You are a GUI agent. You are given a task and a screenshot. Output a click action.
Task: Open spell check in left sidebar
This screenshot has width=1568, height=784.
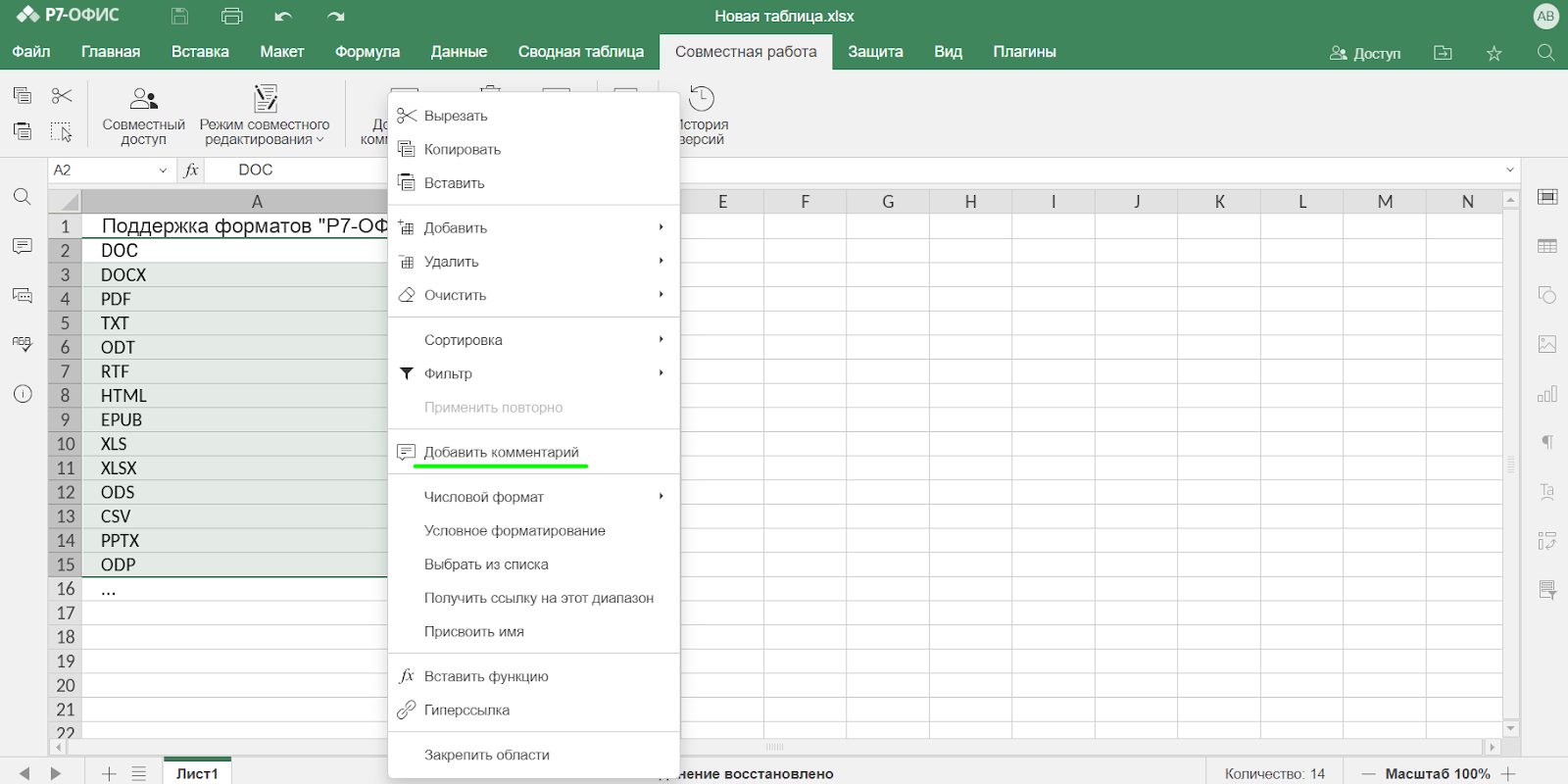23,344
